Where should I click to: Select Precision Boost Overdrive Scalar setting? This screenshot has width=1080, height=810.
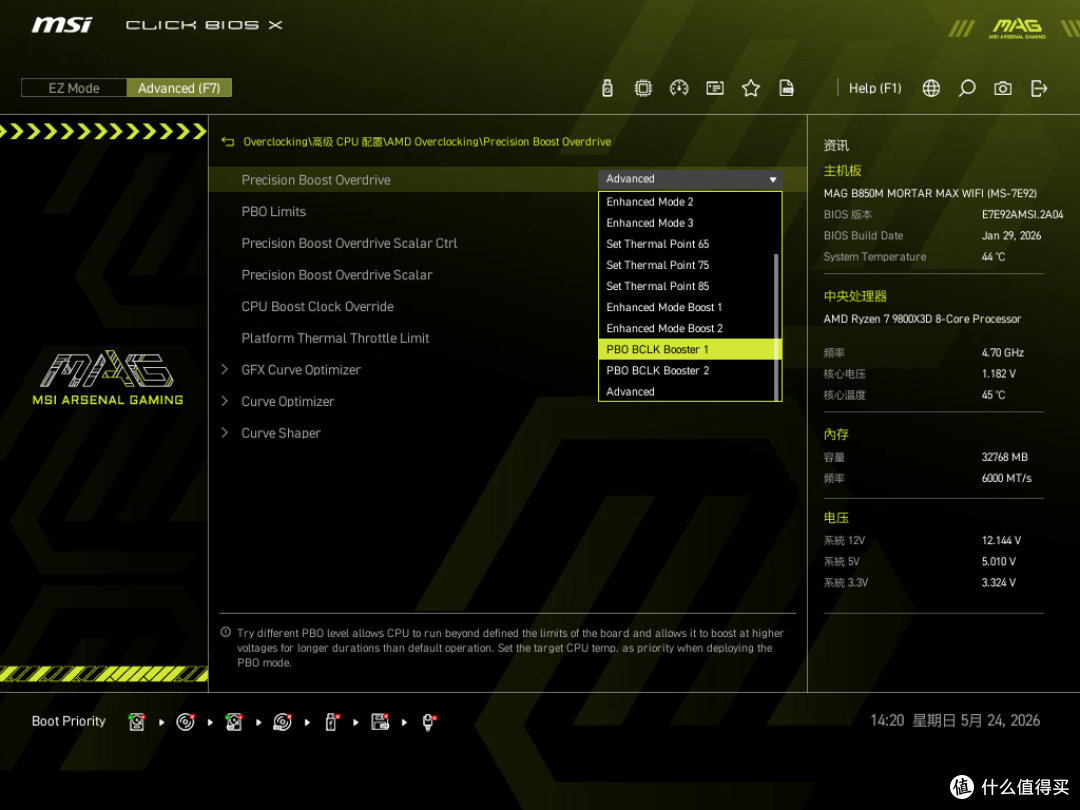(x=337, y=275)
